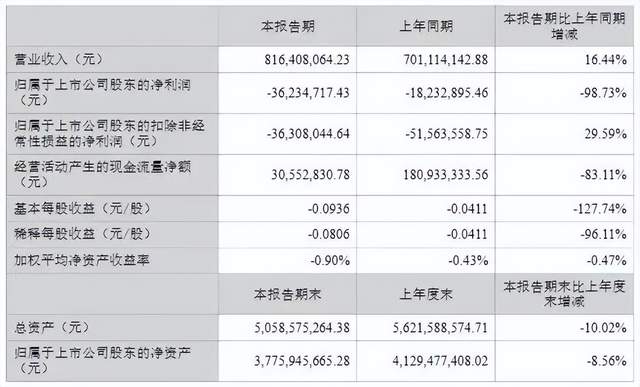
Task: Click the -98.73% change cell
Action: coord(603,93)
